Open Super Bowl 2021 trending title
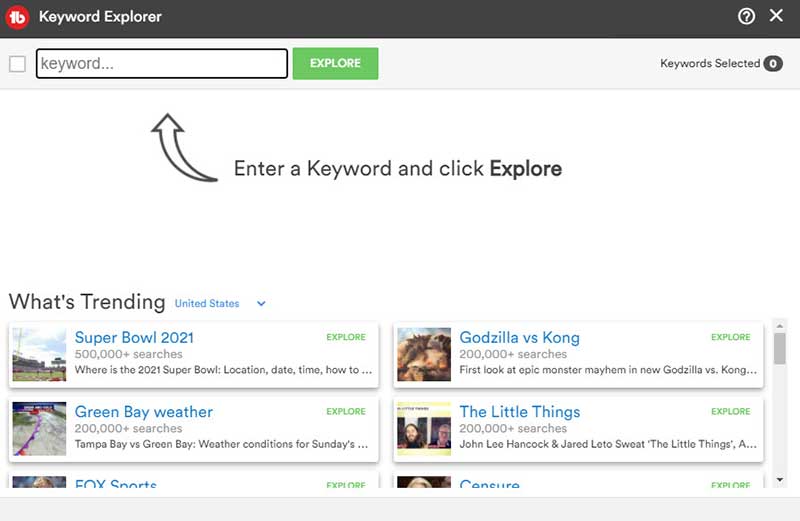Viewport: 800px width, 521px height. (134, 337)
